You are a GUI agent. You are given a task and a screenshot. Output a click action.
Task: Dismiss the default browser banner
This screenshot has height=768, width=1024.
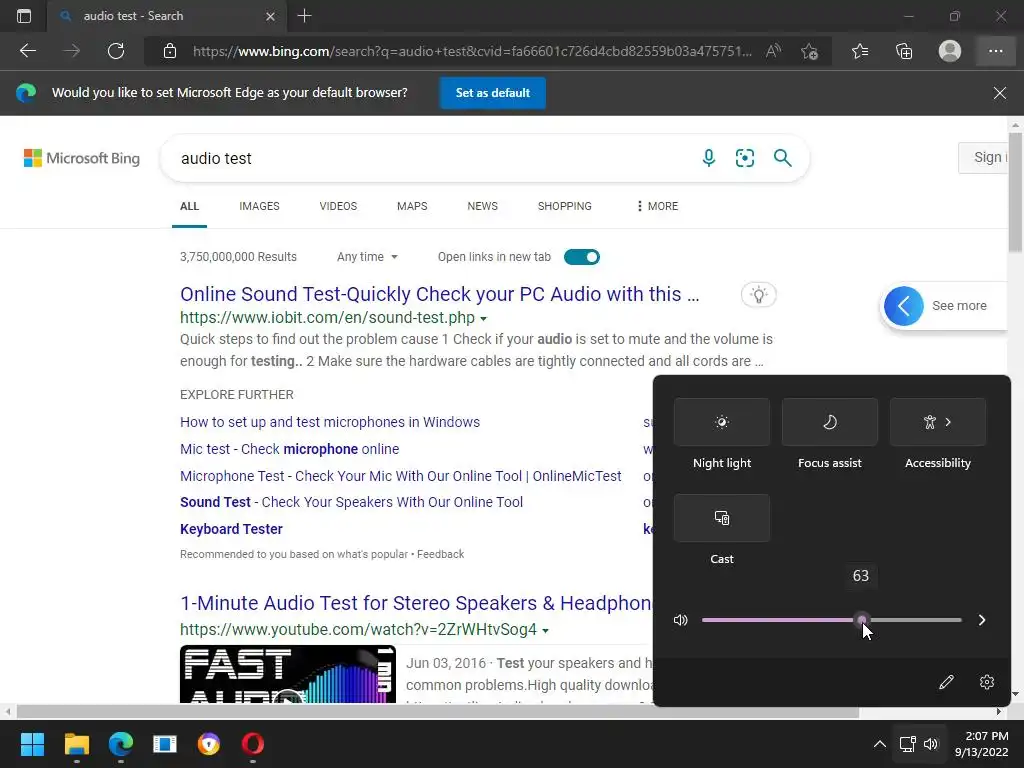tap(999, 93)
